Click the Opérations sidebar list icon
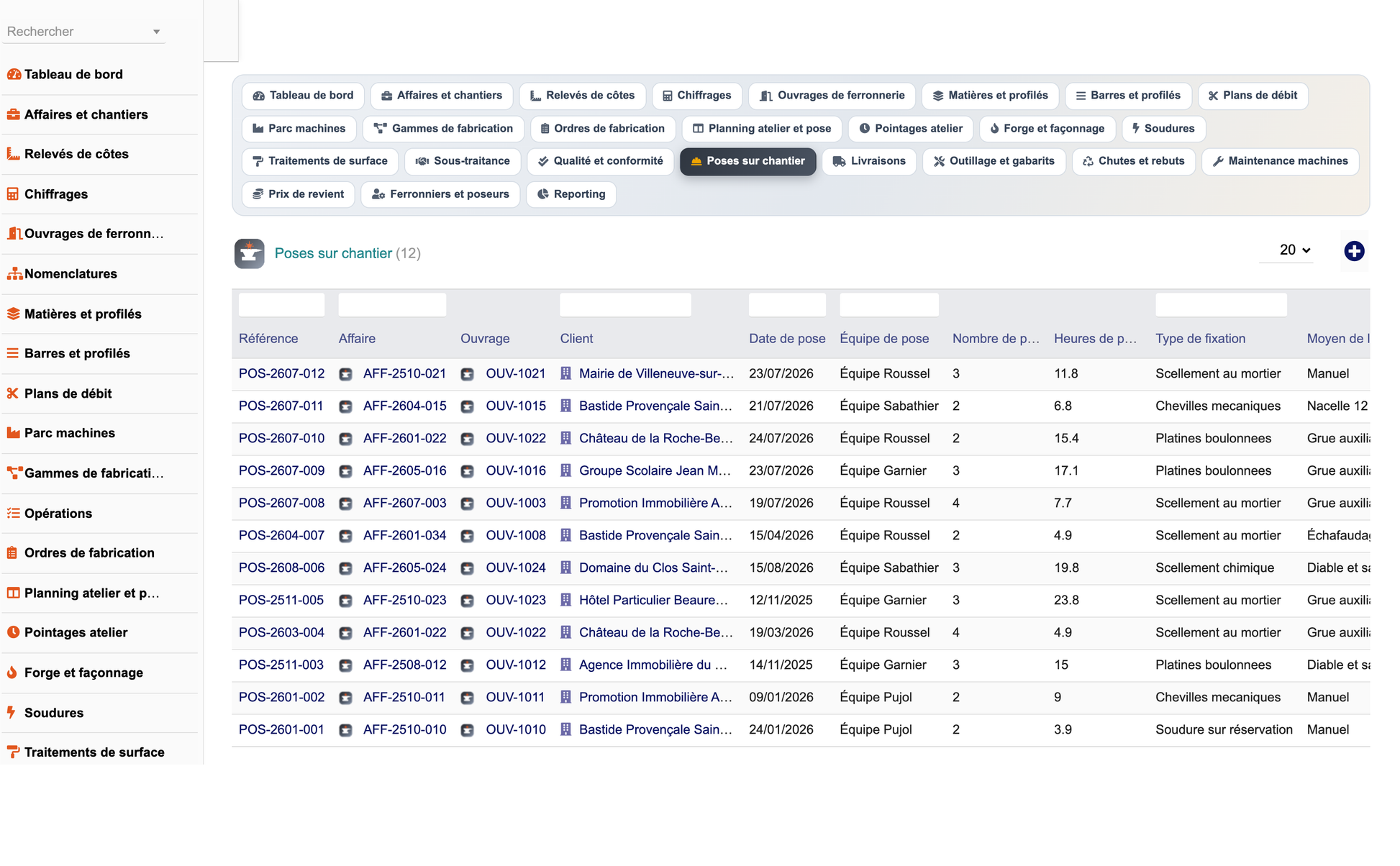This screenshot has width=1400, height=866. coord(14,513)
